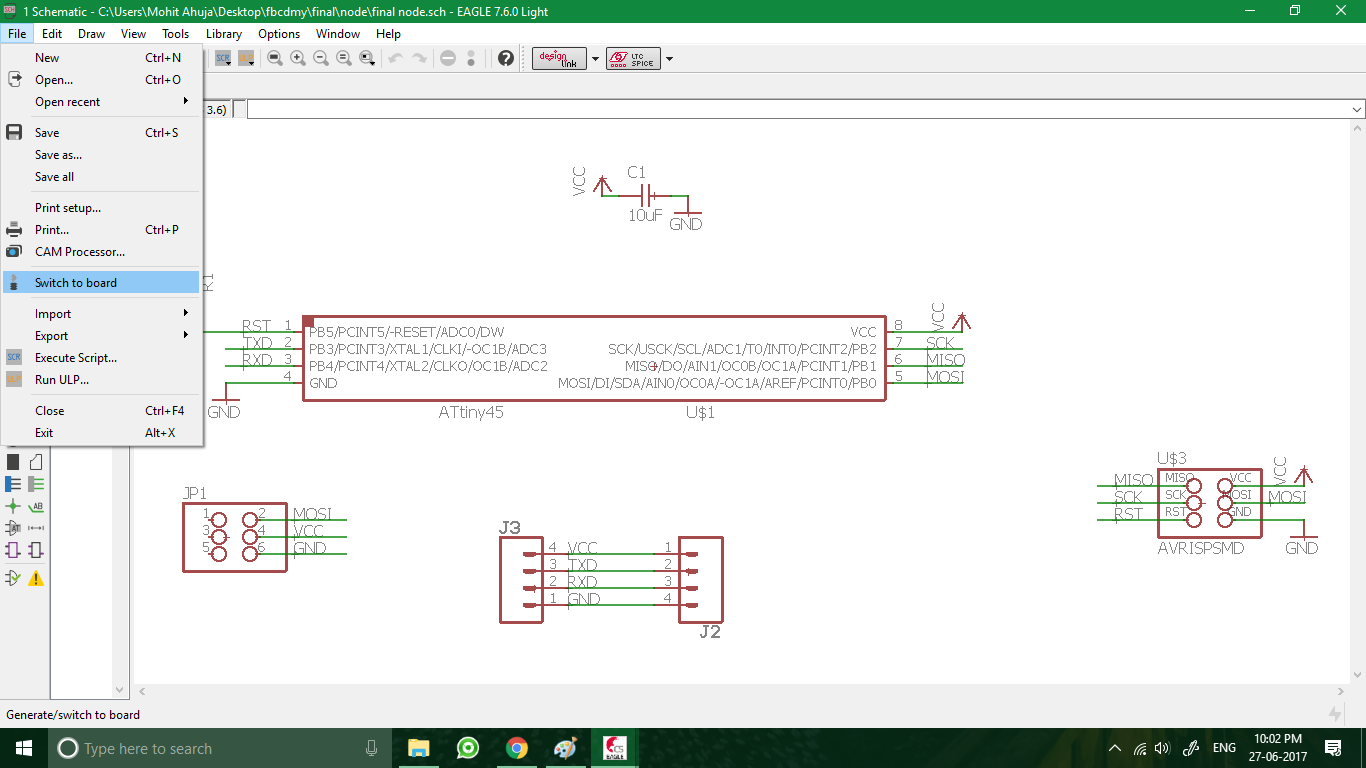Click the command line input field
The image size is (1366, 768).
(x=798, y=109)
